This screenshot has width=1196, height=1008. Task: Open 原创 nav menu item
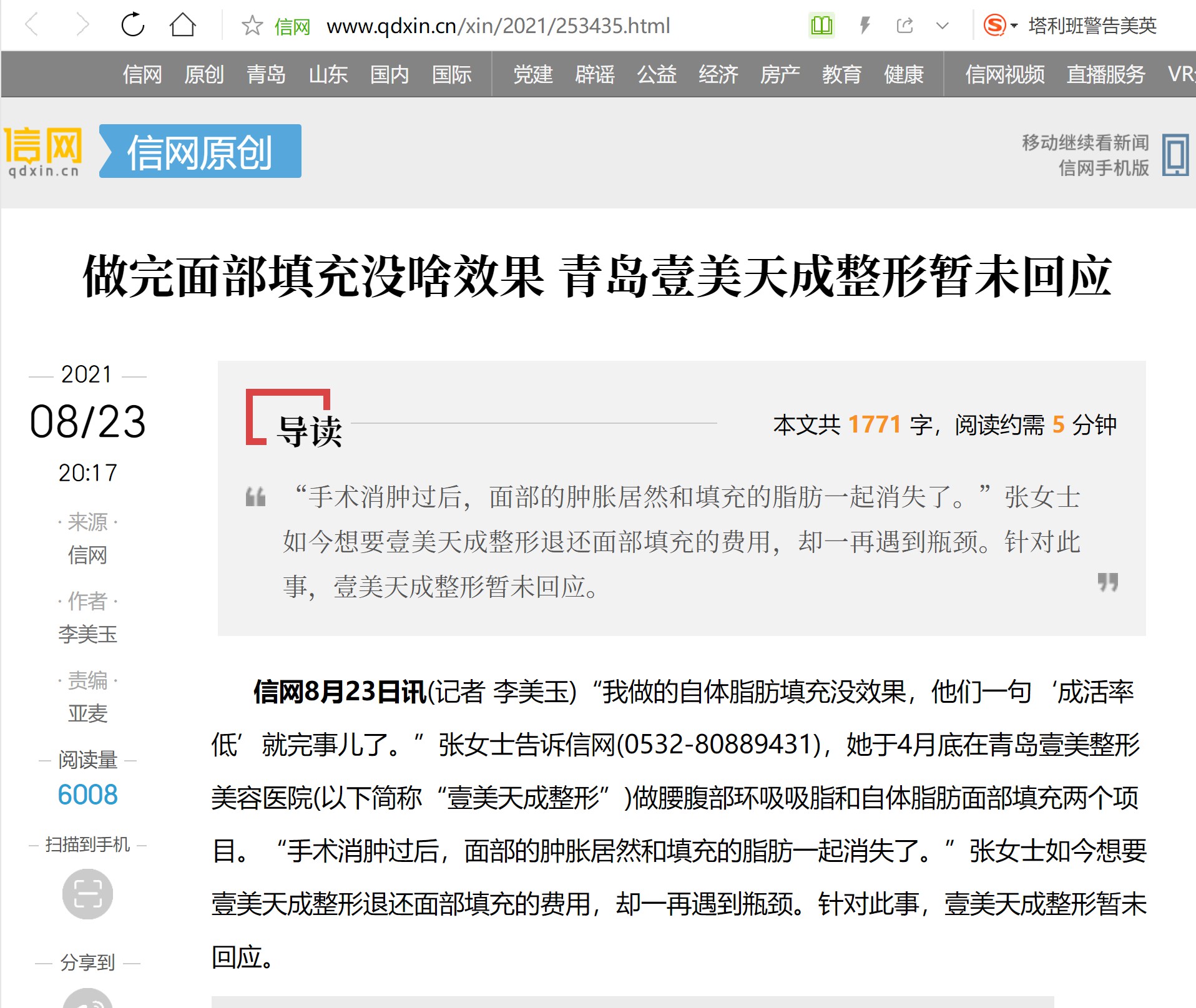[204, 74]
